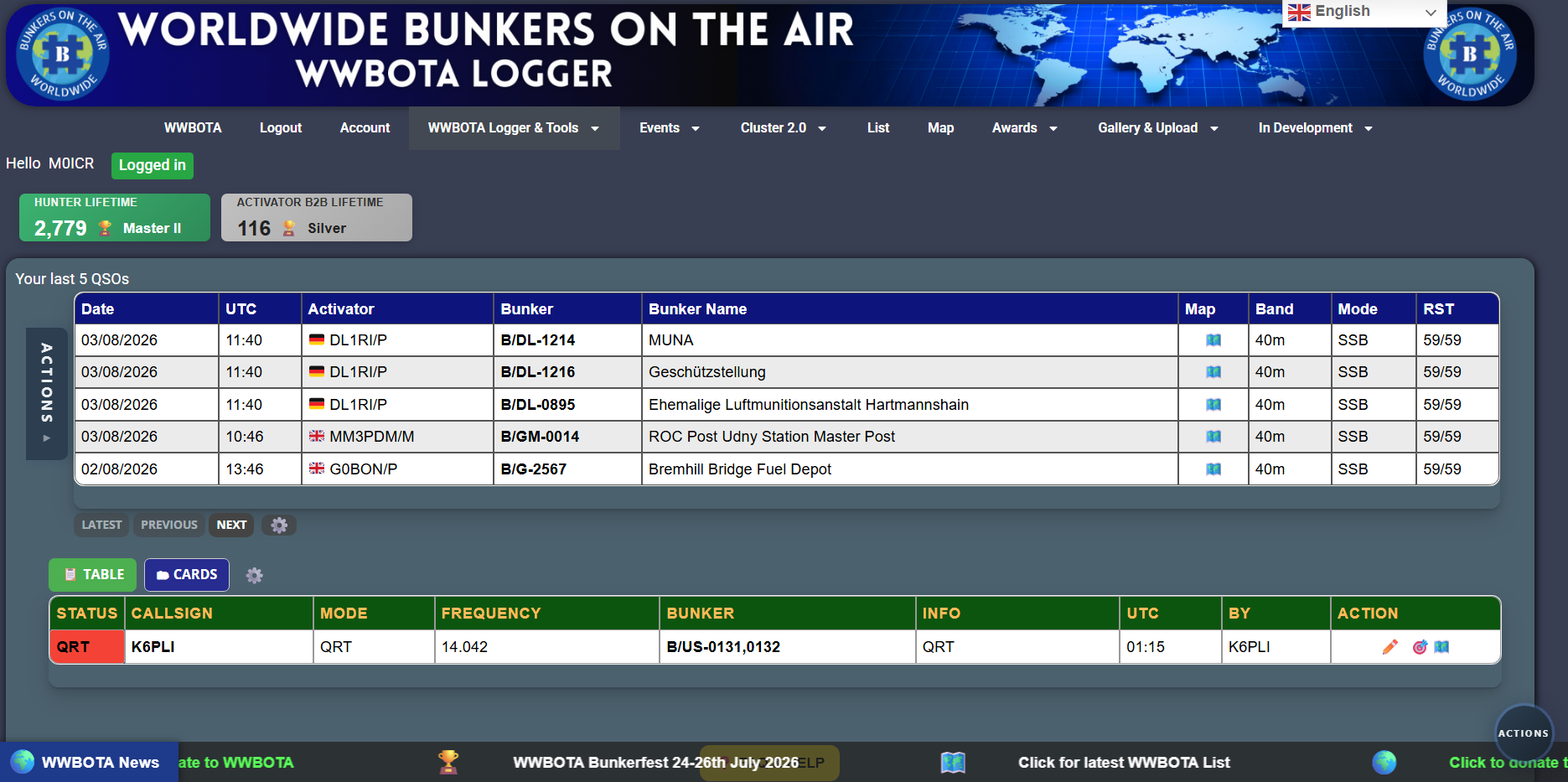Open bunker reference B/DL-0895
Viewport: 1568px width, 782px height.
538,405
